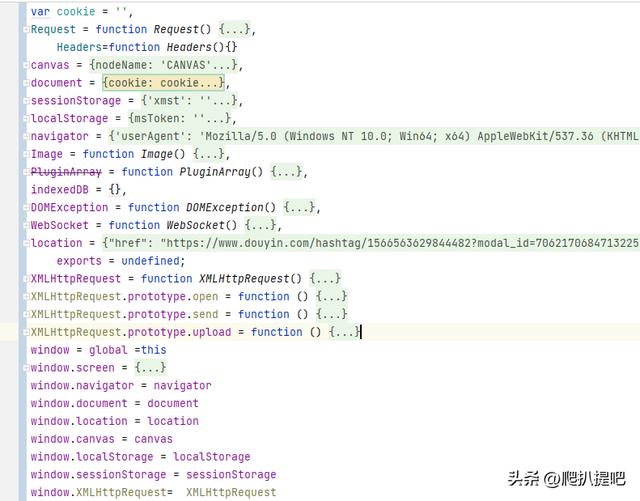The width and height of the screenshot is (640, 501).
Task: Click gutter fold icon beside Request line
Action: click(25, 30)
